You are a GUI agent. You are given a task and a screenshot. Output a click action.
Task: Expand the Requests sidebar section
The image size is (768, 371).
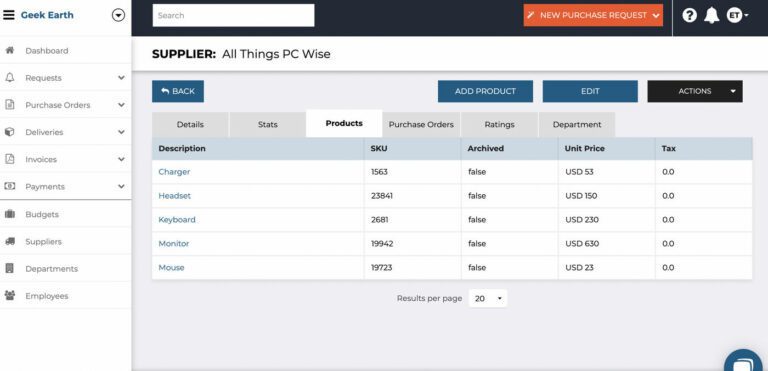tap(121, 78)
